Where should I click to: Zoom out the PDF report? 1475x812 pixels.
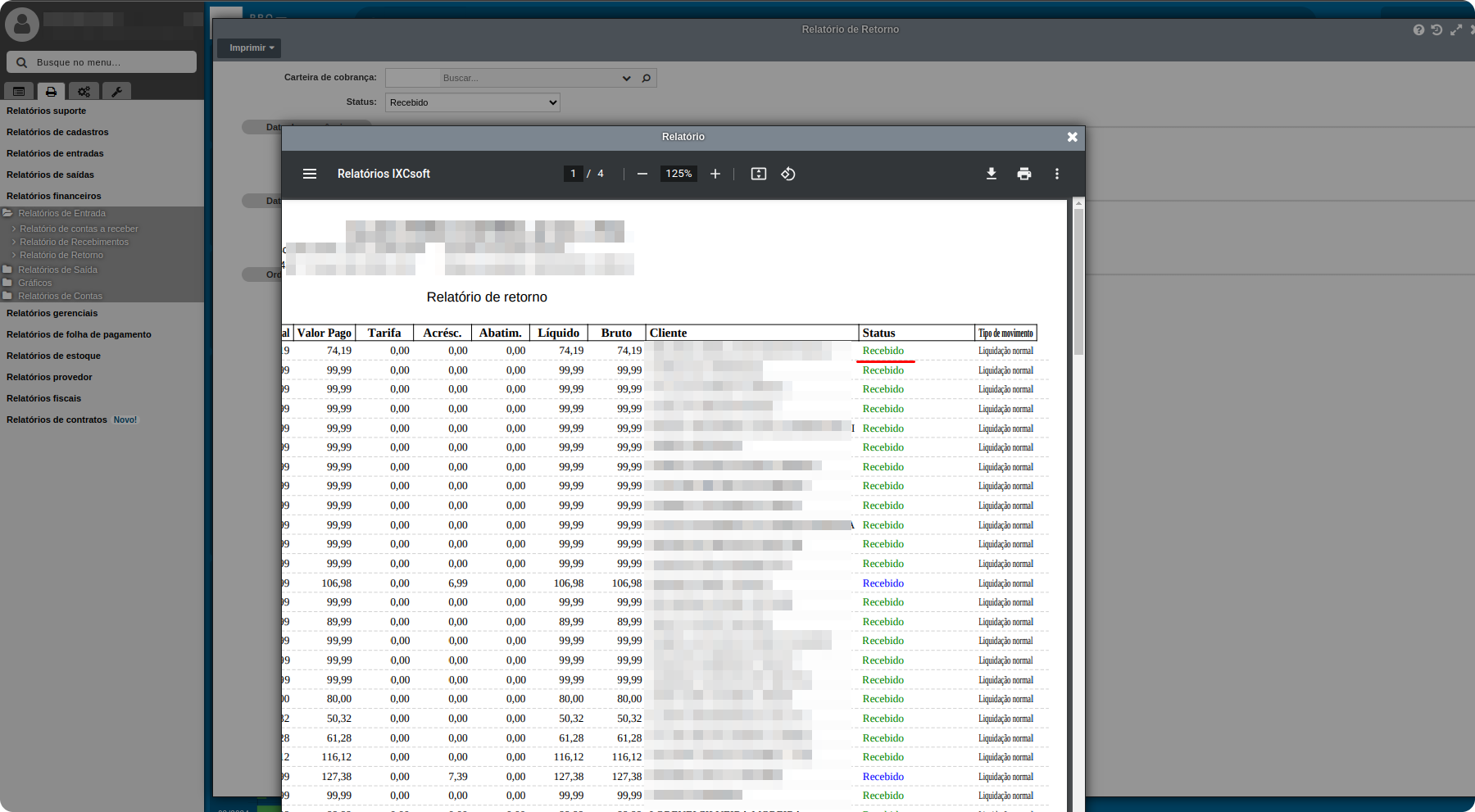click(x=642, y=174)
